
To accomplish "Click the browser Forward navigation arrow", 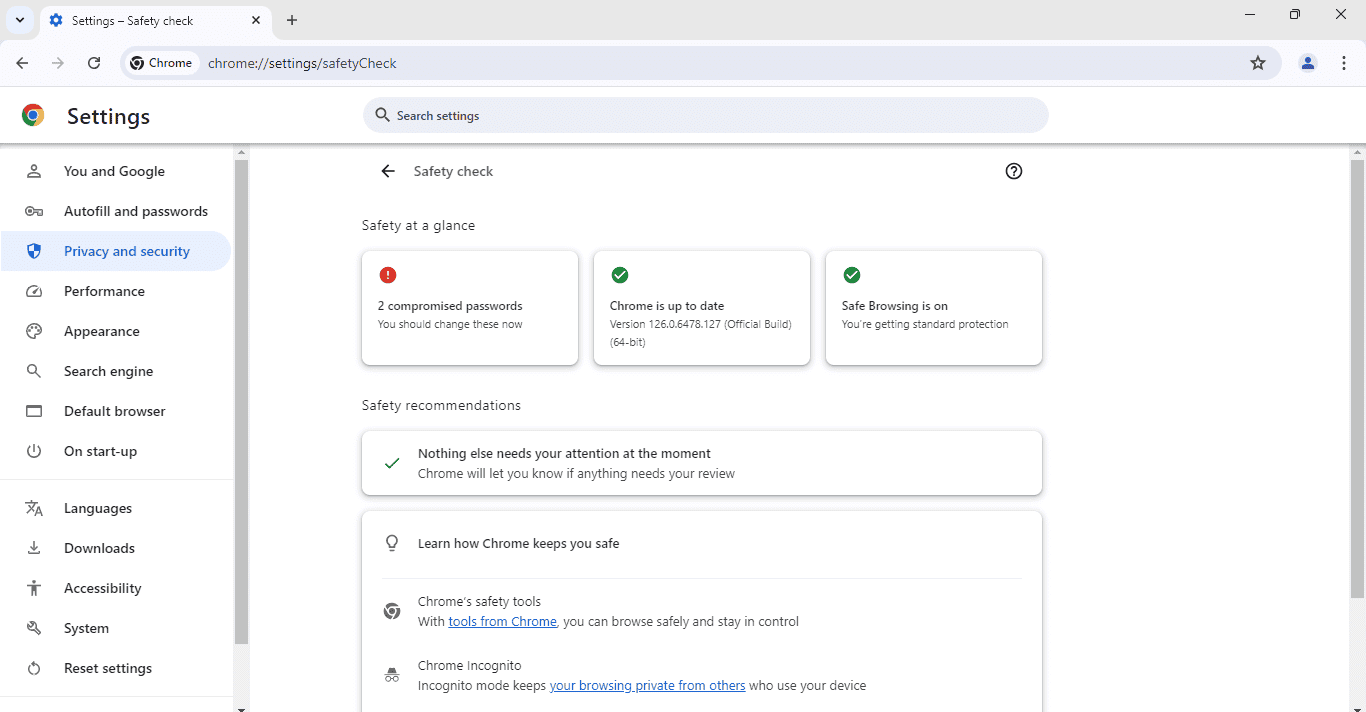I will pyautogui.click(x=58, y=63).
